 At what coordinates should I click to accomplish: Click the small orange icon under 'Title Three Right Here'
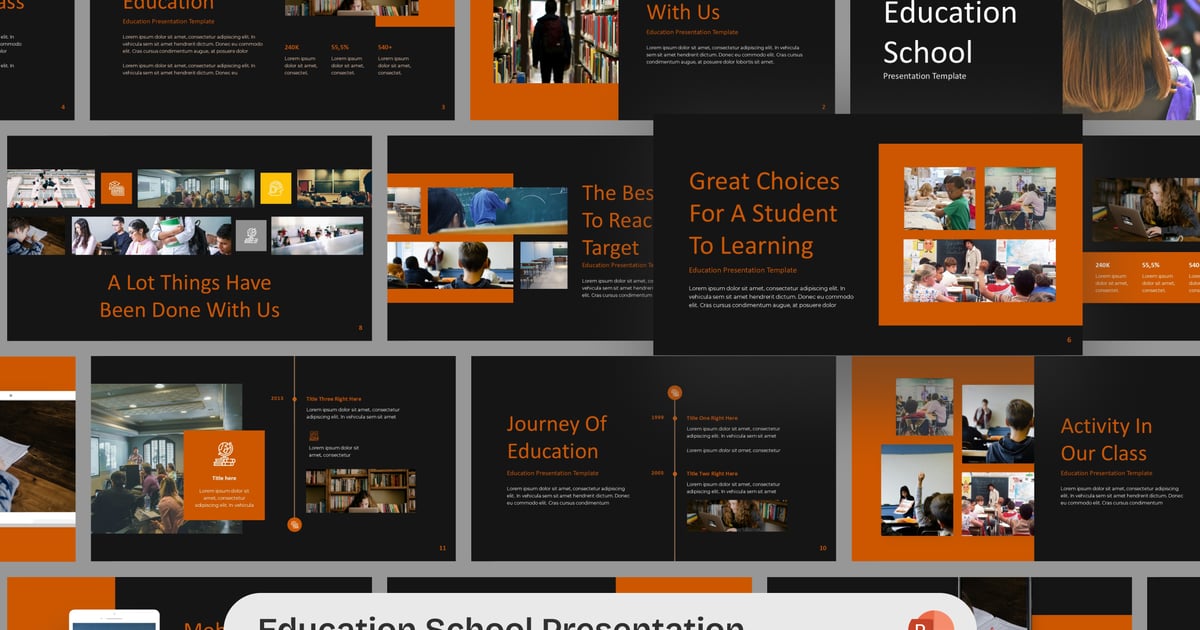click(x=314, y=436)
